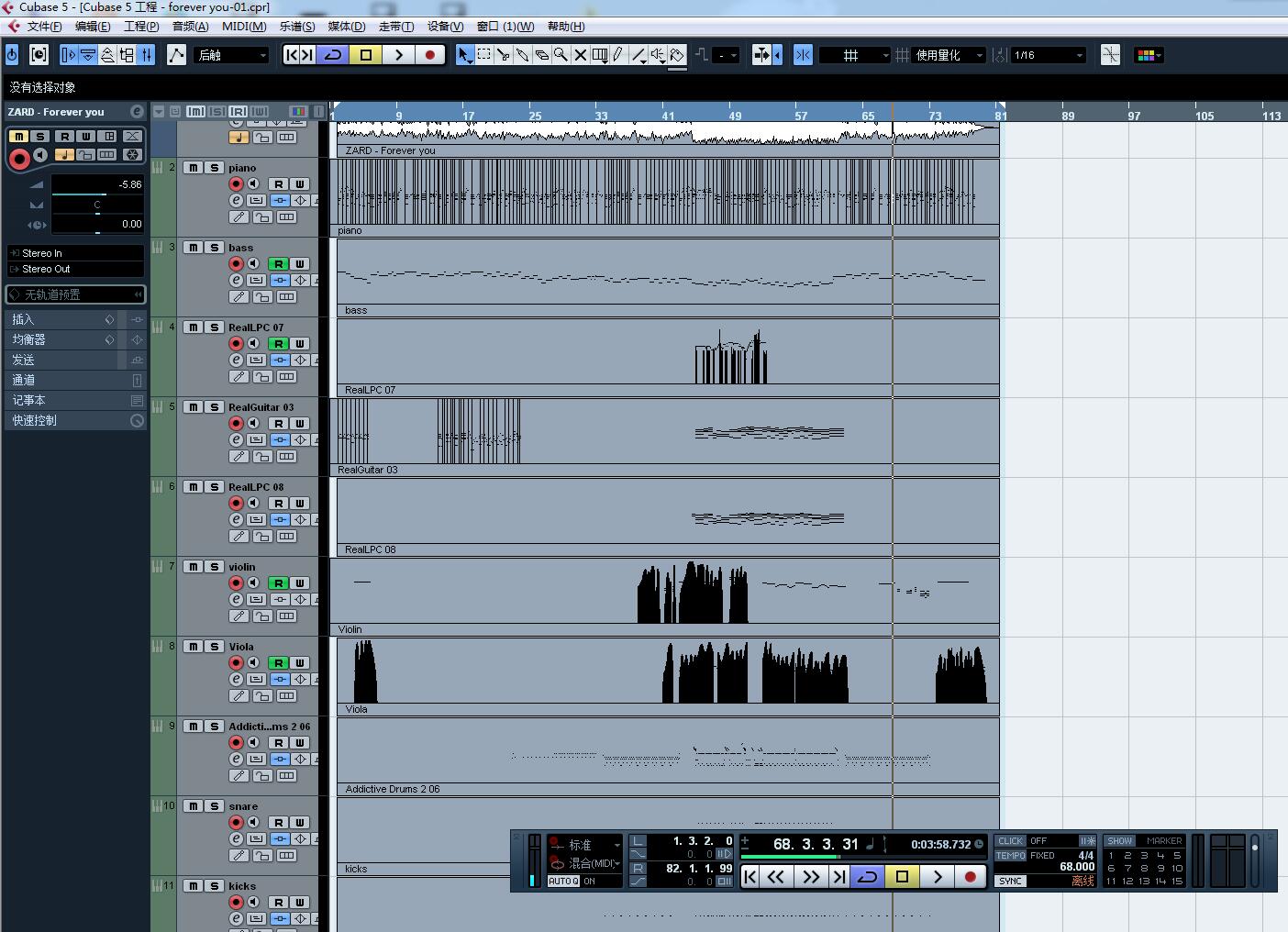This screenshot has height=932, width=1288.
Task: Select the Range Selection tool
Action: click(x=484, y=55)
